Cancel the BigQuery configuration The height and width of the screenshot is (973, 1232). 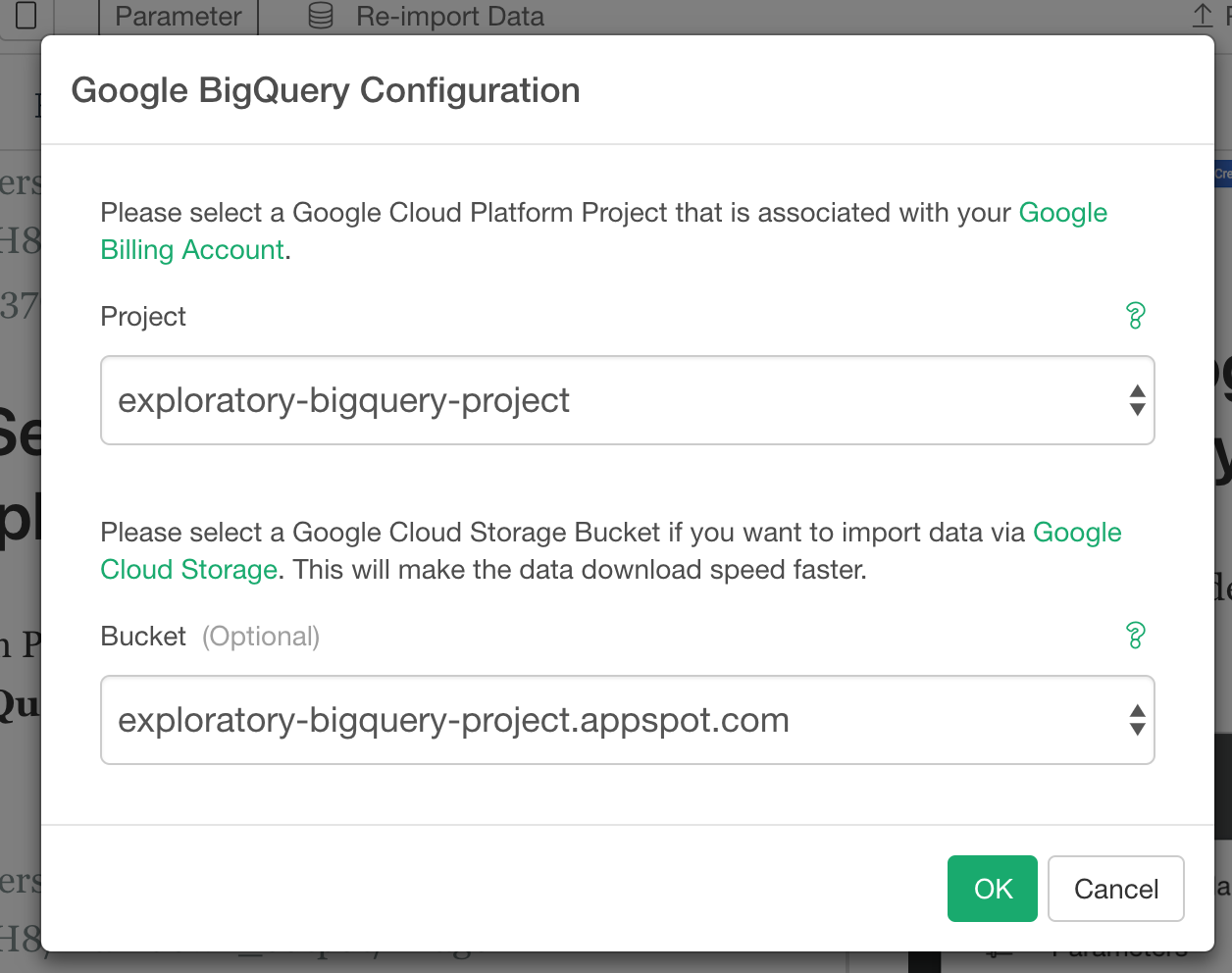1115,888
